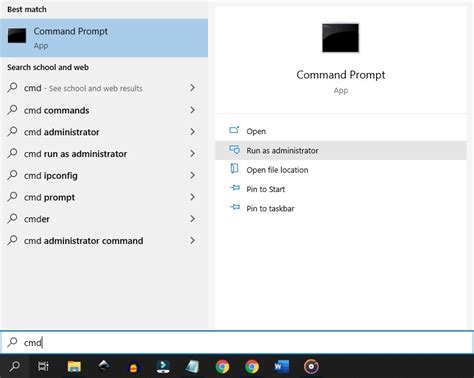Expand the 'cmd - See school and web results' arrow
This screenshot has height=378, width=474.
tap(192, 88)
